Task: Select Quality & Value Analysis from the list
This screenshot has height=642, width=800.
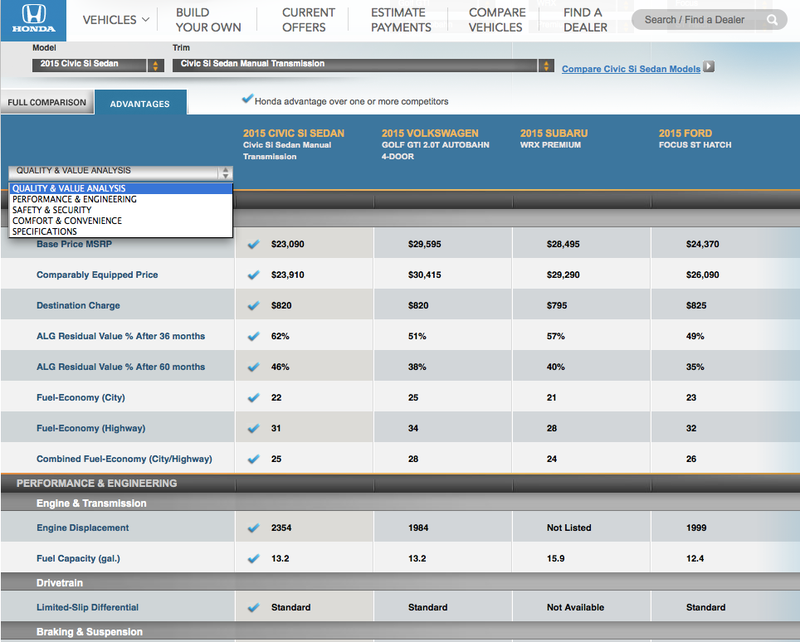Action: tap(120, 188)
